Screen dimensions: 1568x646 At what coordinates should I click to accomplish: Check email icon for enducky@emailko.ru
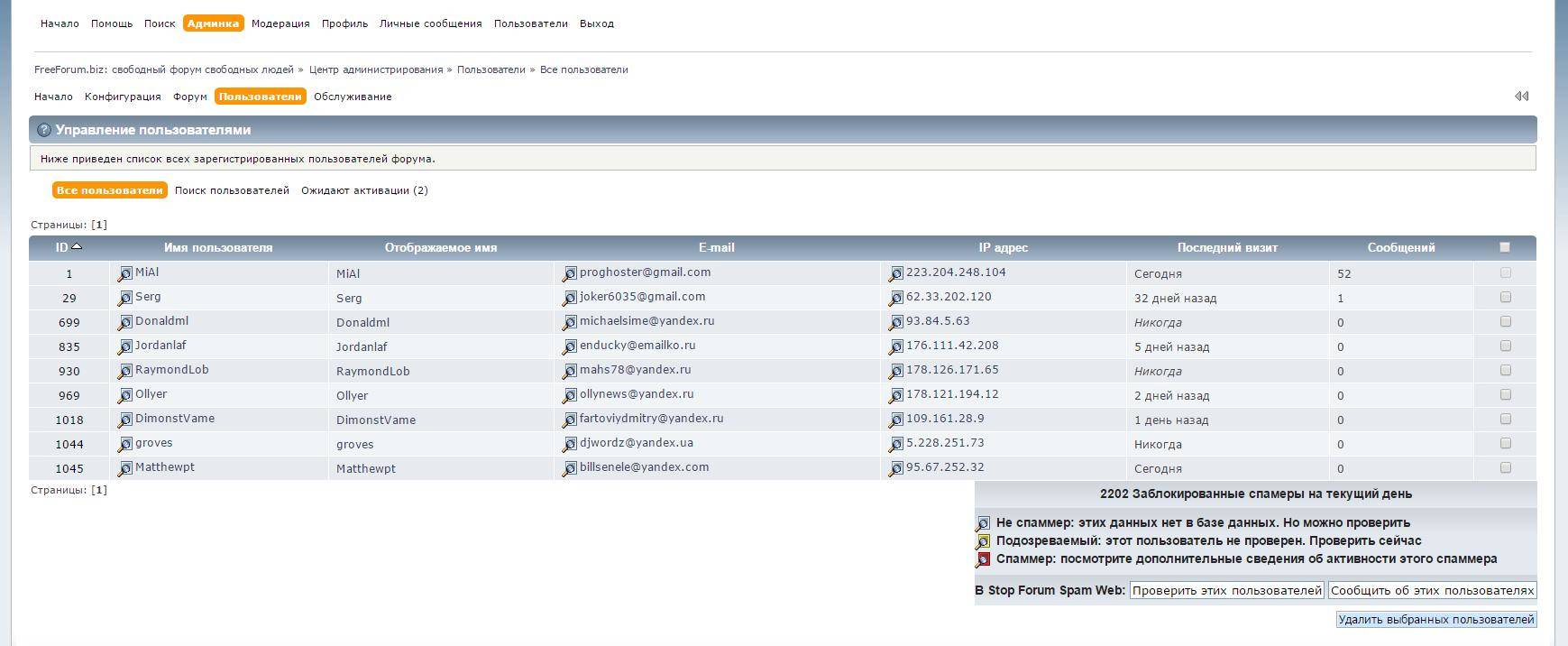(x=570, y=346)
